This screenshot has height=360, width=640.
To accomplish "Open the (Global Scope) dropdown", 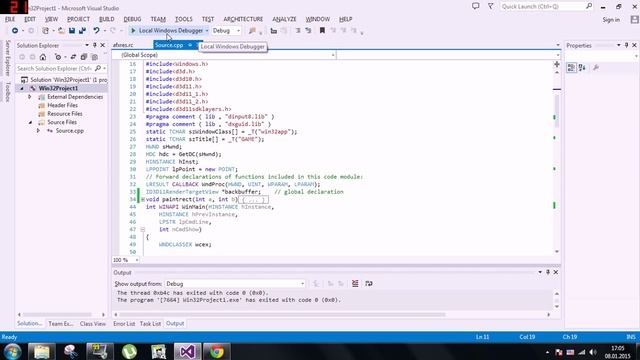I will (224, 55).
